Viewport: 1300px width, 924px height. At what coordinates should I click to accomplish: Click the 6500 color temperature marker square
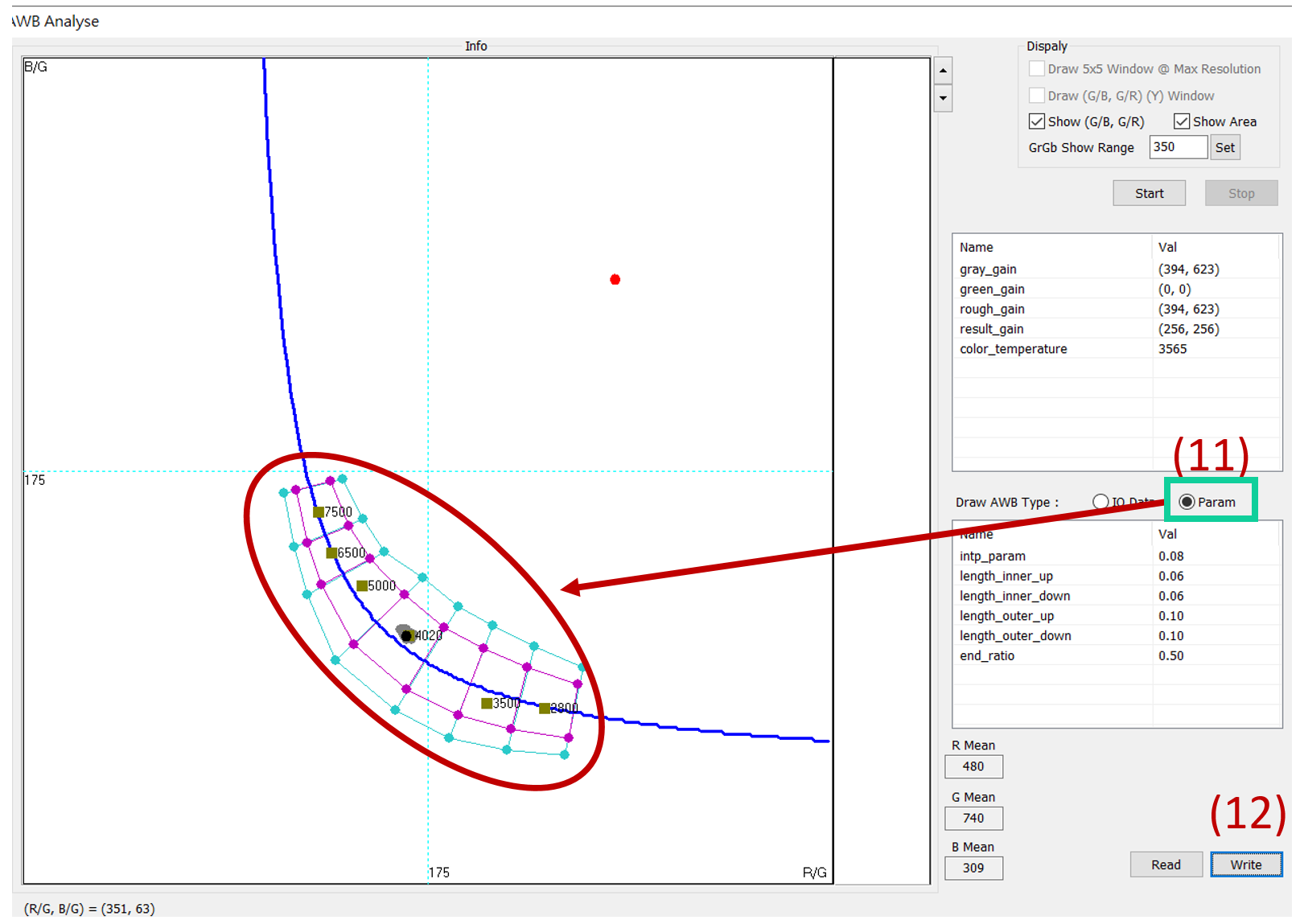[x=331, y=553]
